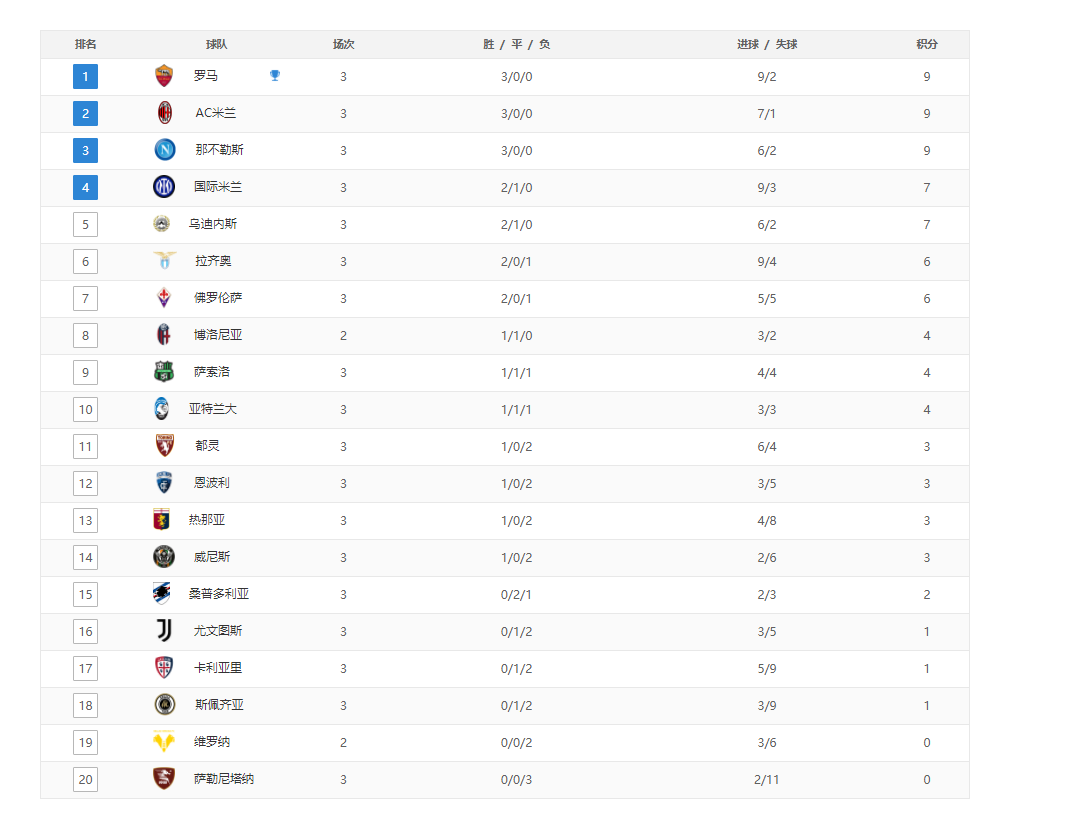Screen dimensions: 1085x818
Task: Click the 桑普多利亚 team name
Action: point(219,594)
